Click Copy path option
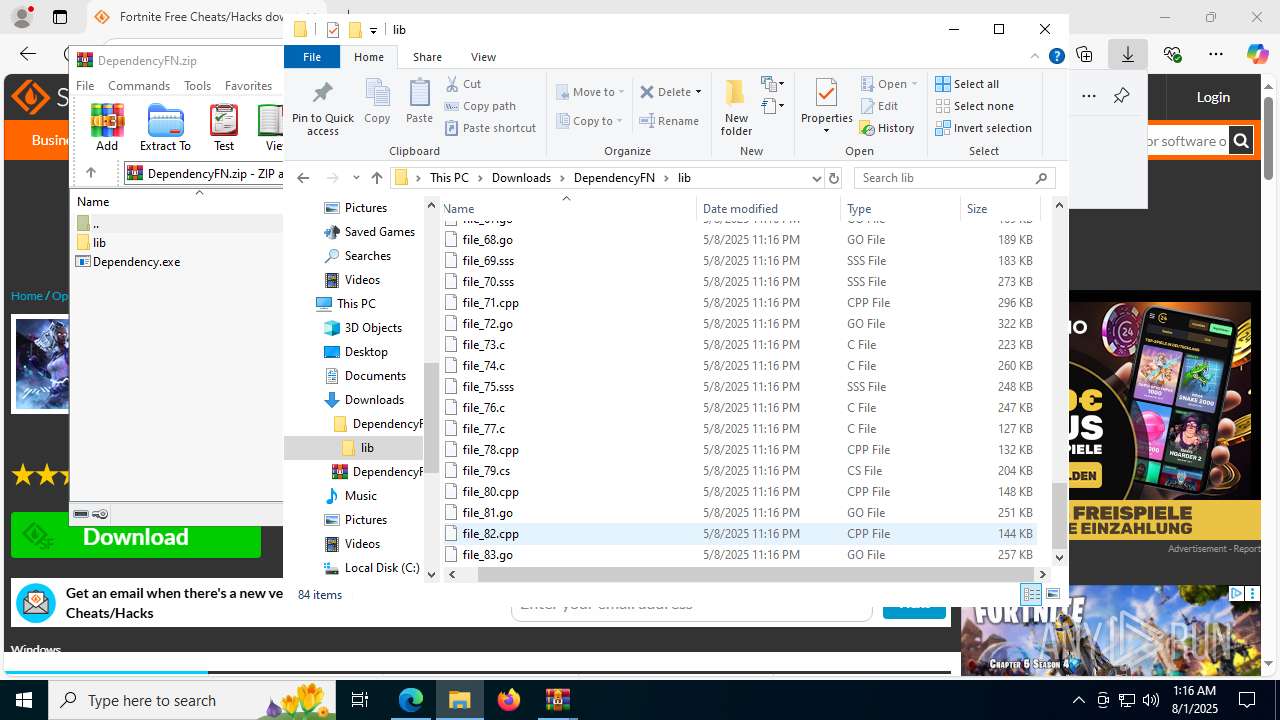This screenshot has height=720, width=1280. 480,106
